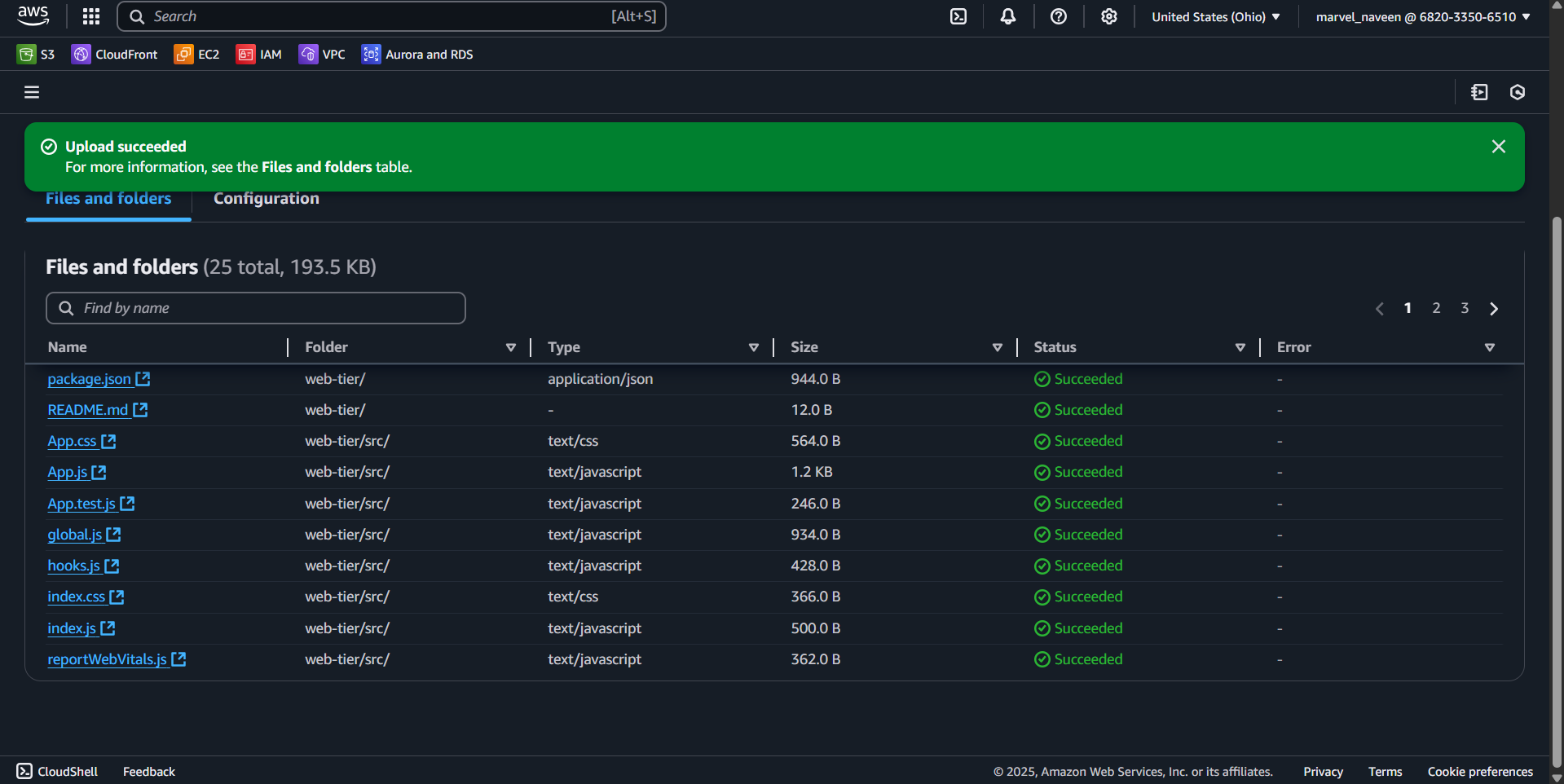Screen dimensions: 1564x784
Task: Sort by Status column arrow
Action: [1240, 347]
